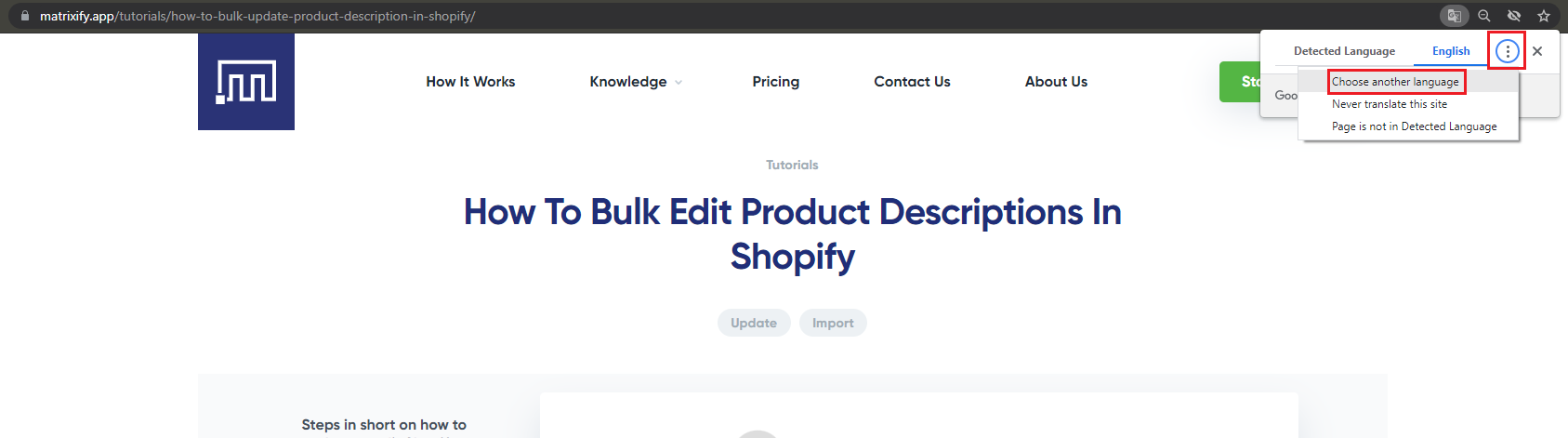Select Never translate this site
This screenshot has height=438, width=1568.
(1389, 104)
